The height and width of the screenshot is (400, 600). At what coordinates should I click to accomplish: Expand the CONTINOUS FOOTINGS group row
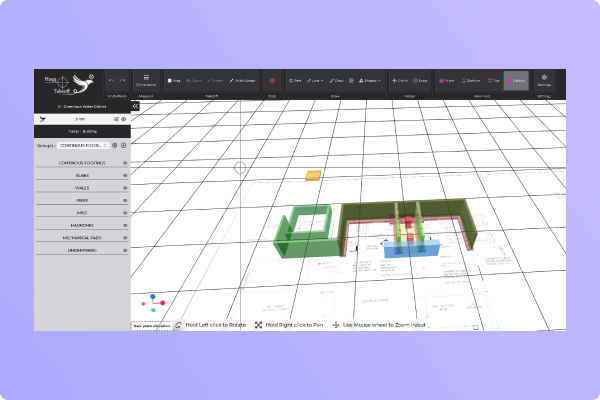tap(82, 162)
